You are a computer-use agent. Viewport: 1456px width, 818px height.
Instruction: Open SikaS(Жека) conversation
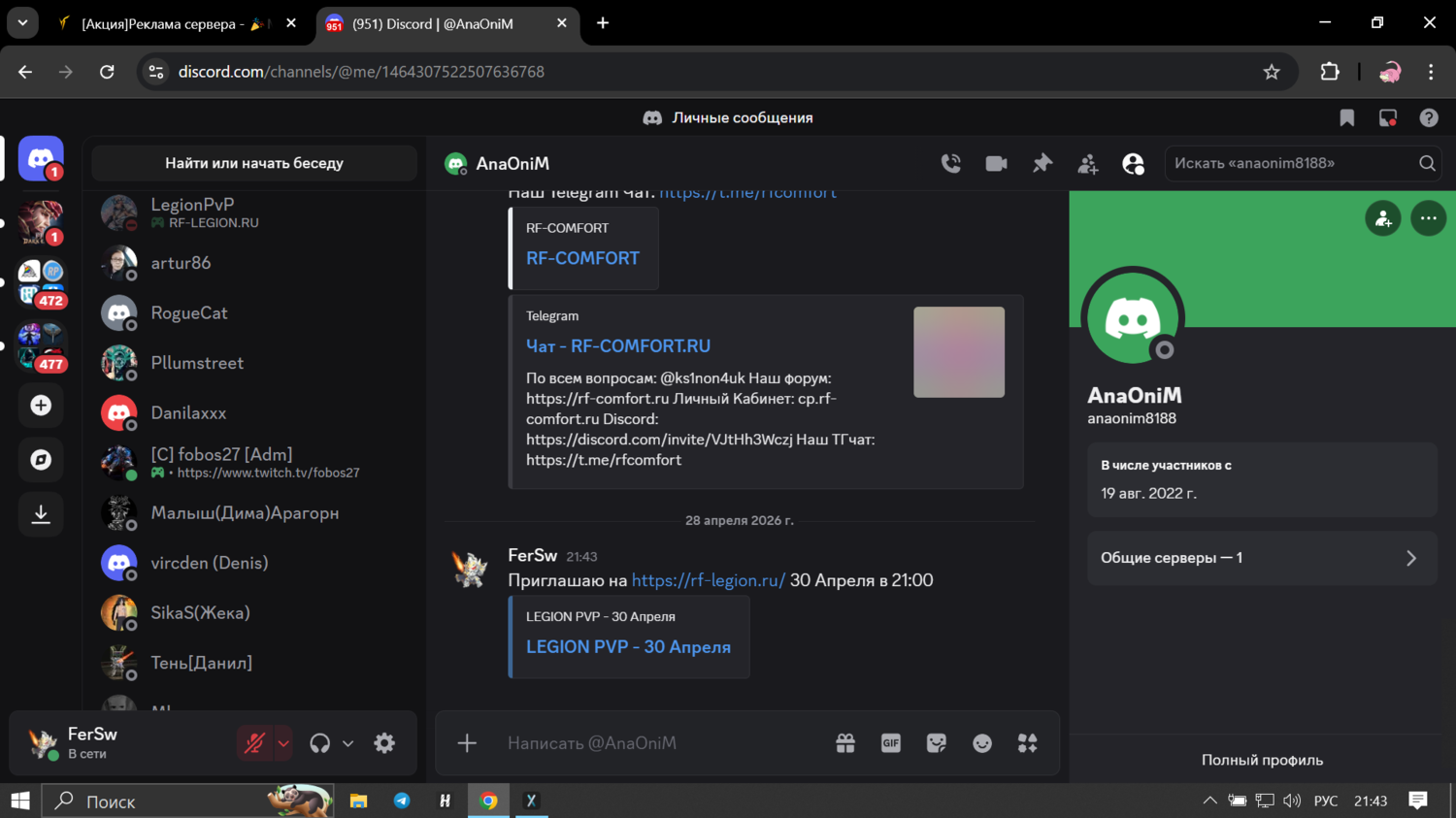pos(254,612)
